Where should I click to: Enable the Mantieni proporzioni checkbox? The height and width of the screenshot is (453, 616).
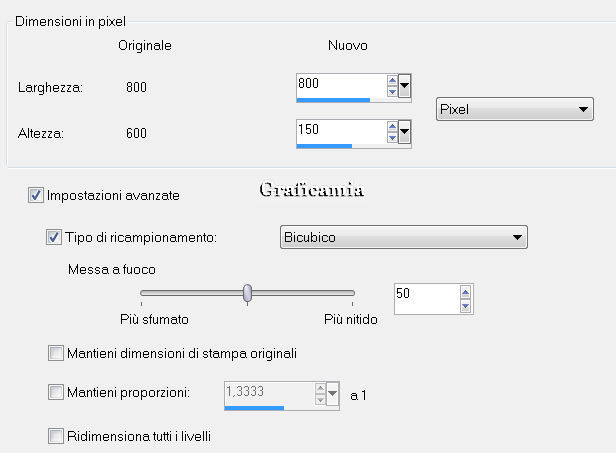[56, 392]
